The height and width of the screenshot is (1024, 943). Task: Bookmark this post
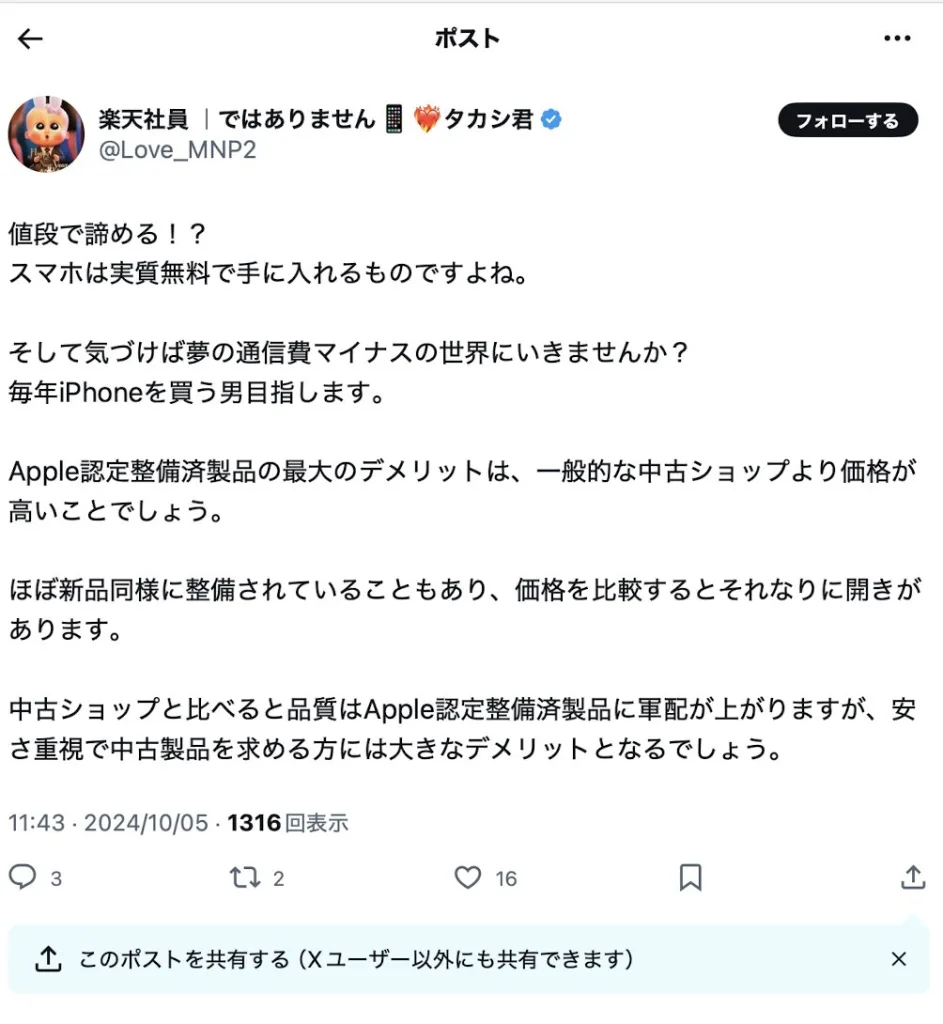click(x=690, y=877)
